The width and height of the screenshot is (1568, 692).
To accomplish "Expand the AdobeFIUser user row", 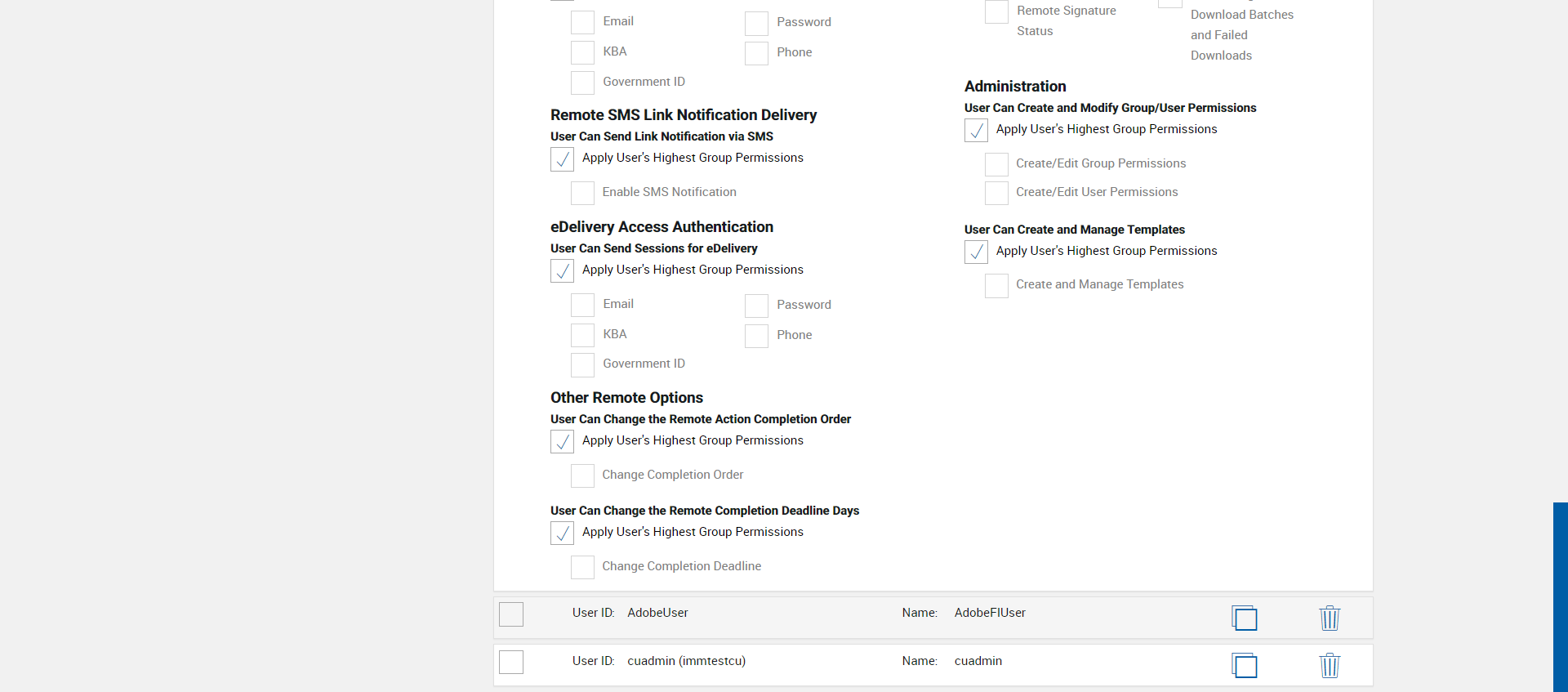I will coord(989,614).
